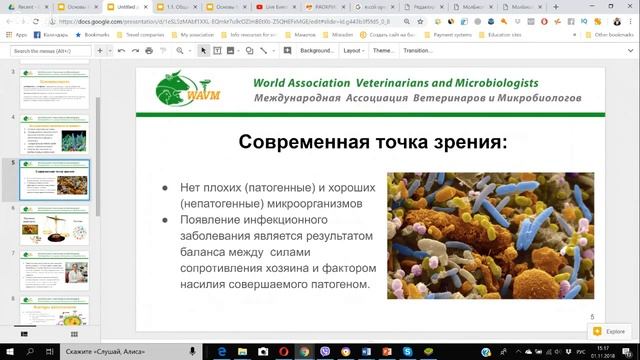640x360 pixels.
Task: Open the line type dropdown arrow
Action: pos(273,51)
